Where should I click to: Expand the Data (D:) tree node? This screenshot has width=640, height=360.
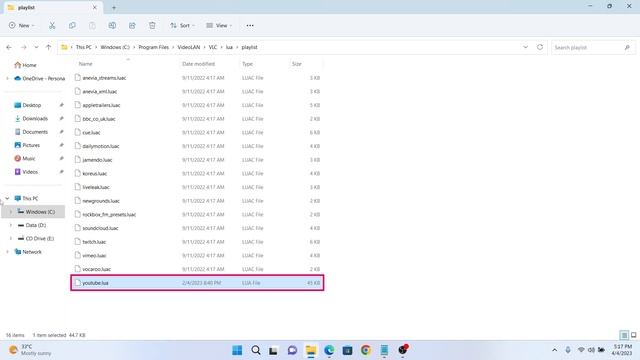pos(11,225)
